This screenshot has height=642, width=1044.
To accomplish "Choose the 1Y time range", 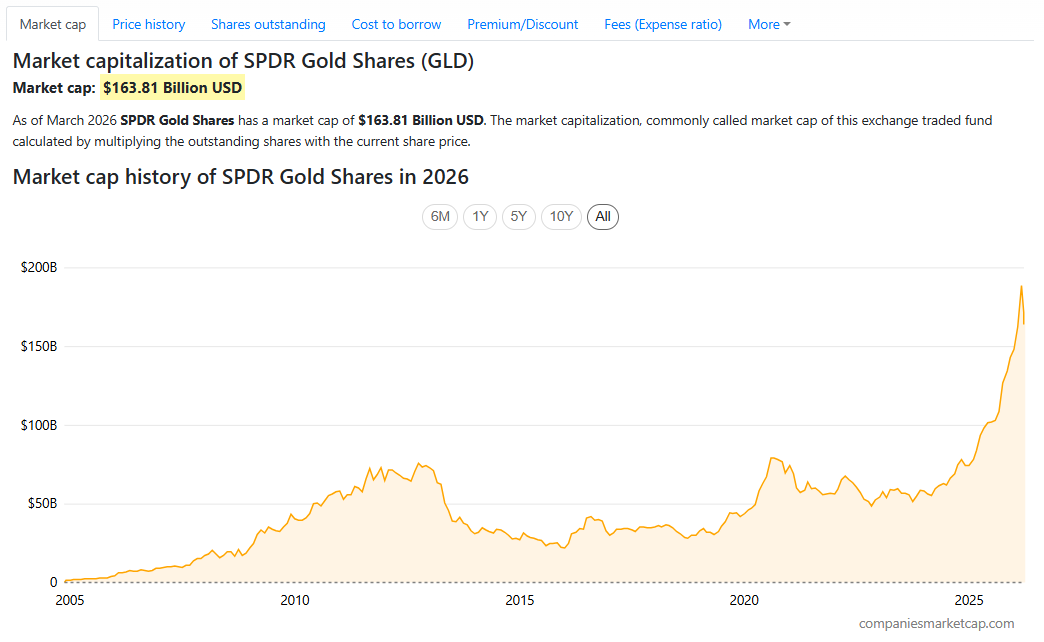I will click(479, 216).
